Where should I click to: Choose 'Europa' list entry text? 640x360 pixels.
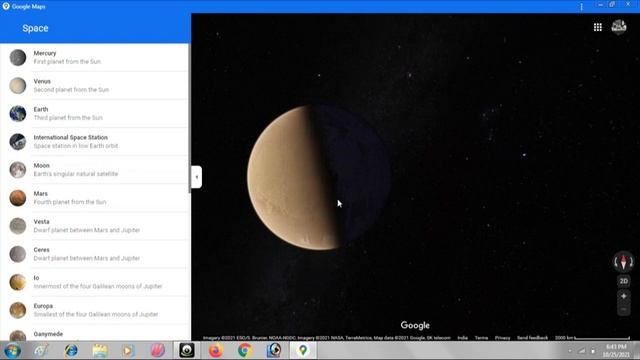pyautogui.click(x=43, y=306)
